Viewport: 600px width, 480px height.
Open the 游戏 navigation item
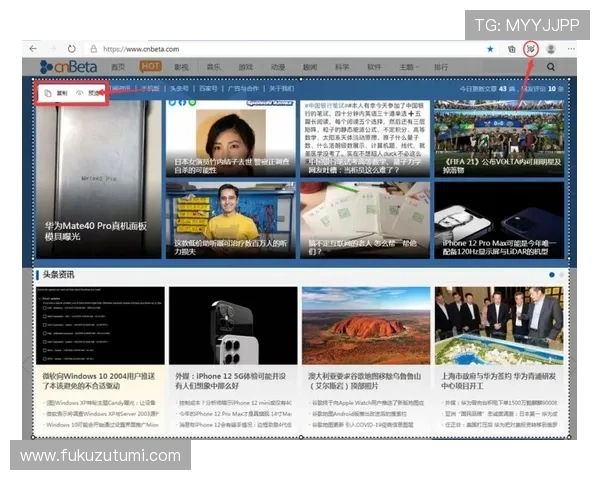[x=246, y=67]
